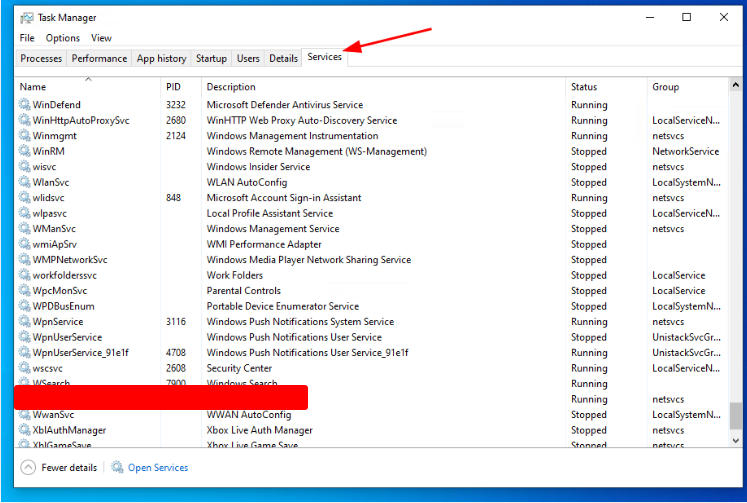Click the vertical scrollbar thumb
Screen dimensions: 747x503
point(736,415)
